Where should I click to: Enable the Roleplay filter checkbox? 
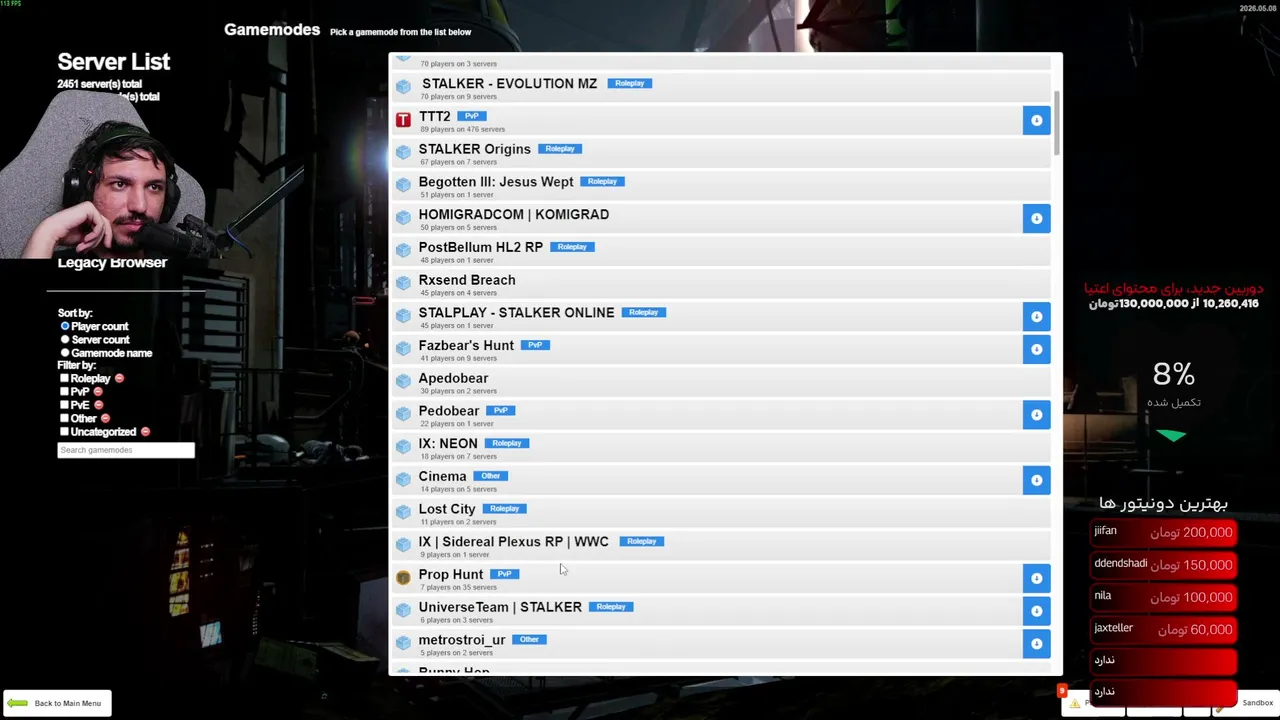64,379
